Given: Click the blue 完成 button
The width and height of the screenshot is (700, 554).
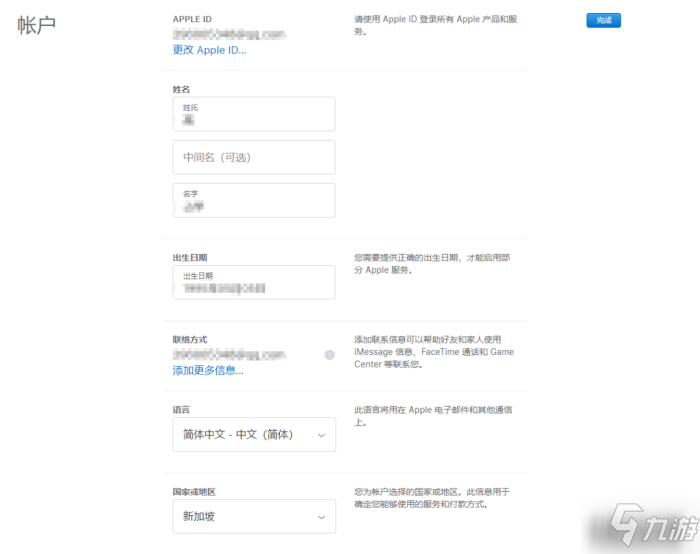Looking at the screenshot, I should (x=603, y=20).
